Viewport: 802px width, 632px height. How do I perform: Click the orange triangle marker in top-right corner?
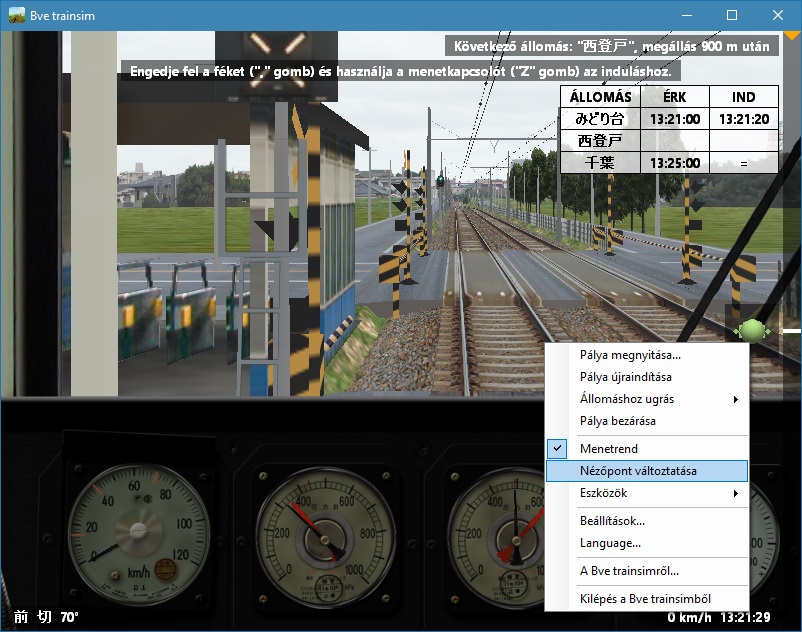(791, 36)
